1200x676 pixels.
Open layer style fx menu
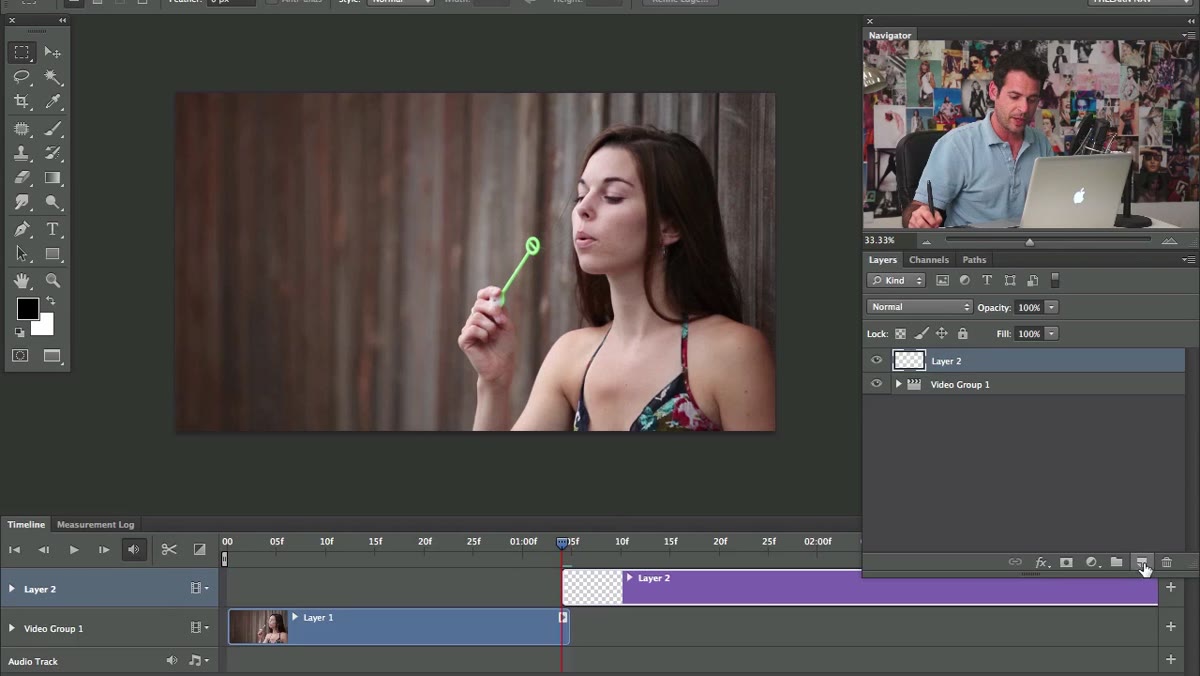pyautogui.click(x=1041, y=563)
